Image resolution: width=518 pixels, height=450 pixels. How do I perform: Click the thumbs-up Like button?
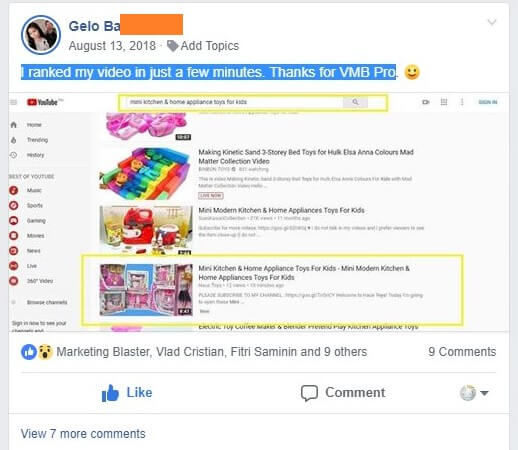pos(127,393)
